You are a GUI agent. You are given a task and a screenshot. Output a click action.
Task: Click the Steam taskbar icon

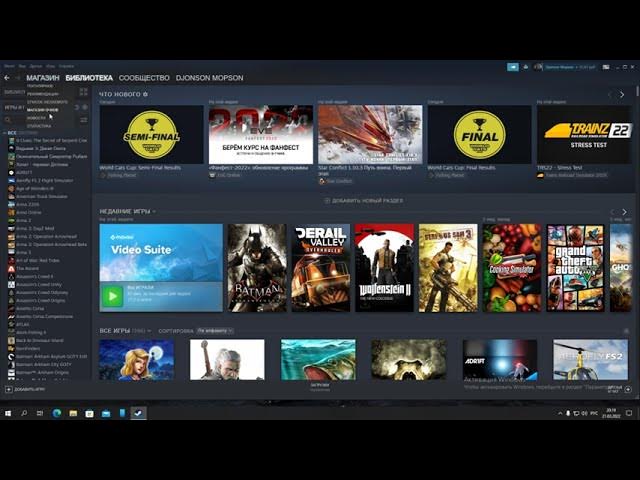pos(138,413)
